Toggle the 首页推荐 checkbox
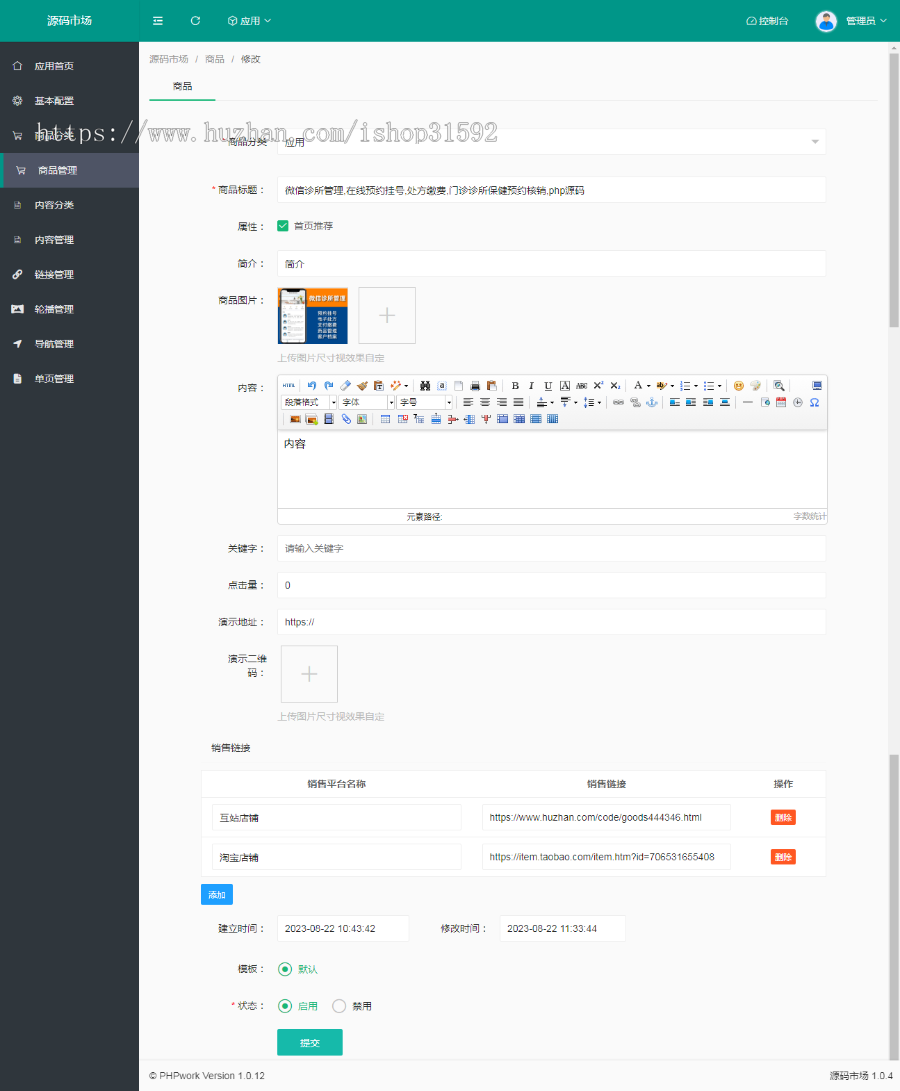900x1091 pixels. click(x=283, y=225)
